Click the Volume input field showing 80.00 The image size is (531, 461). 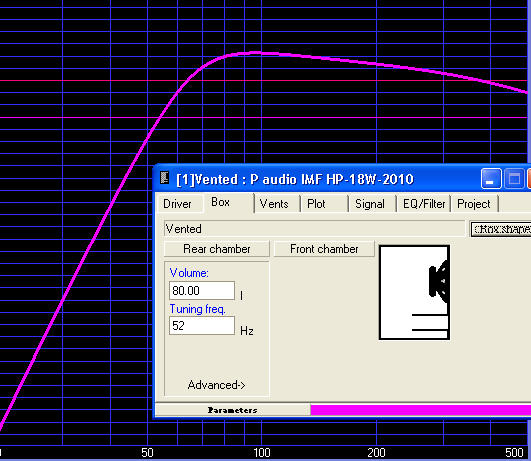[x=202, y=291]
